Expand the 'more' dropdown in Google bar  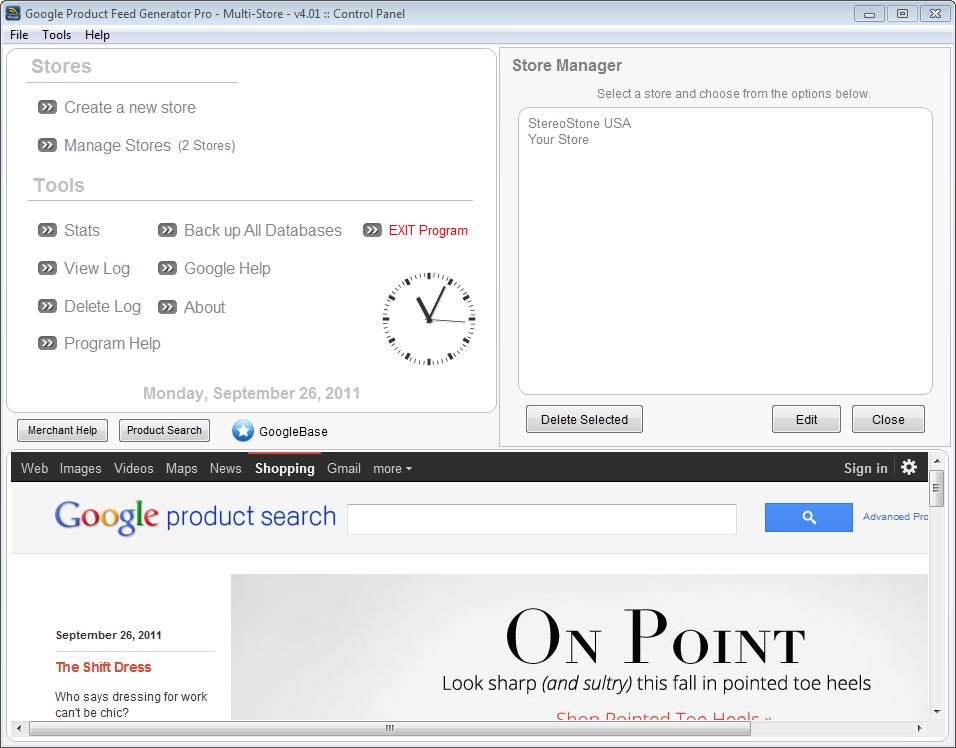[x=392, y=468]
